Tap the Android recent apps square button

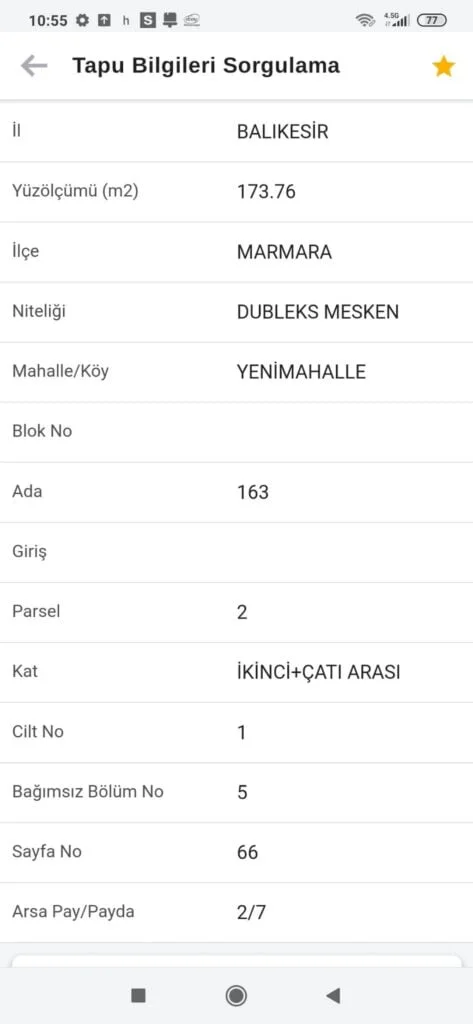click(139, 995)
